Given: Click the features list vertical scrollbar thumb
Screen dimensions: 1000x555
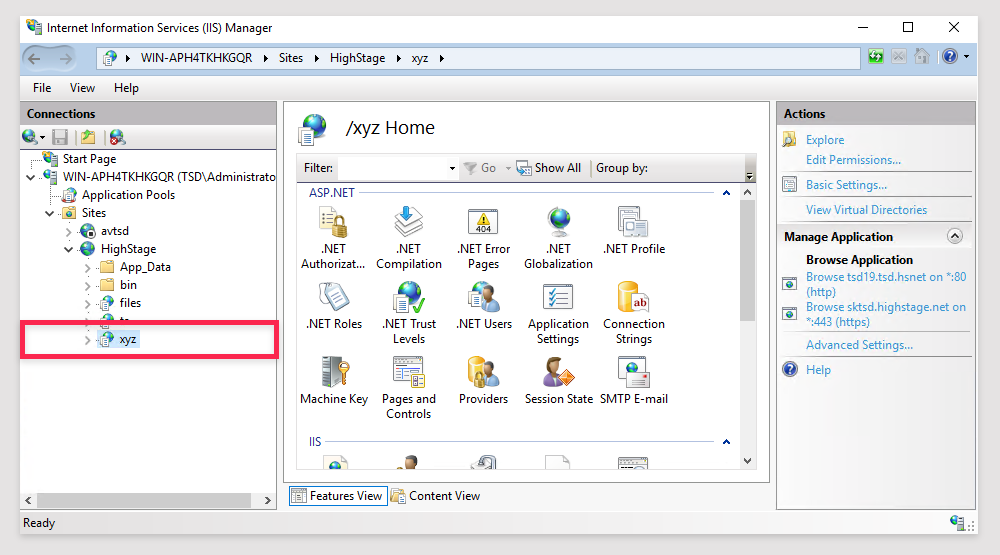Looking at the screenshot, I should point(747,260).
